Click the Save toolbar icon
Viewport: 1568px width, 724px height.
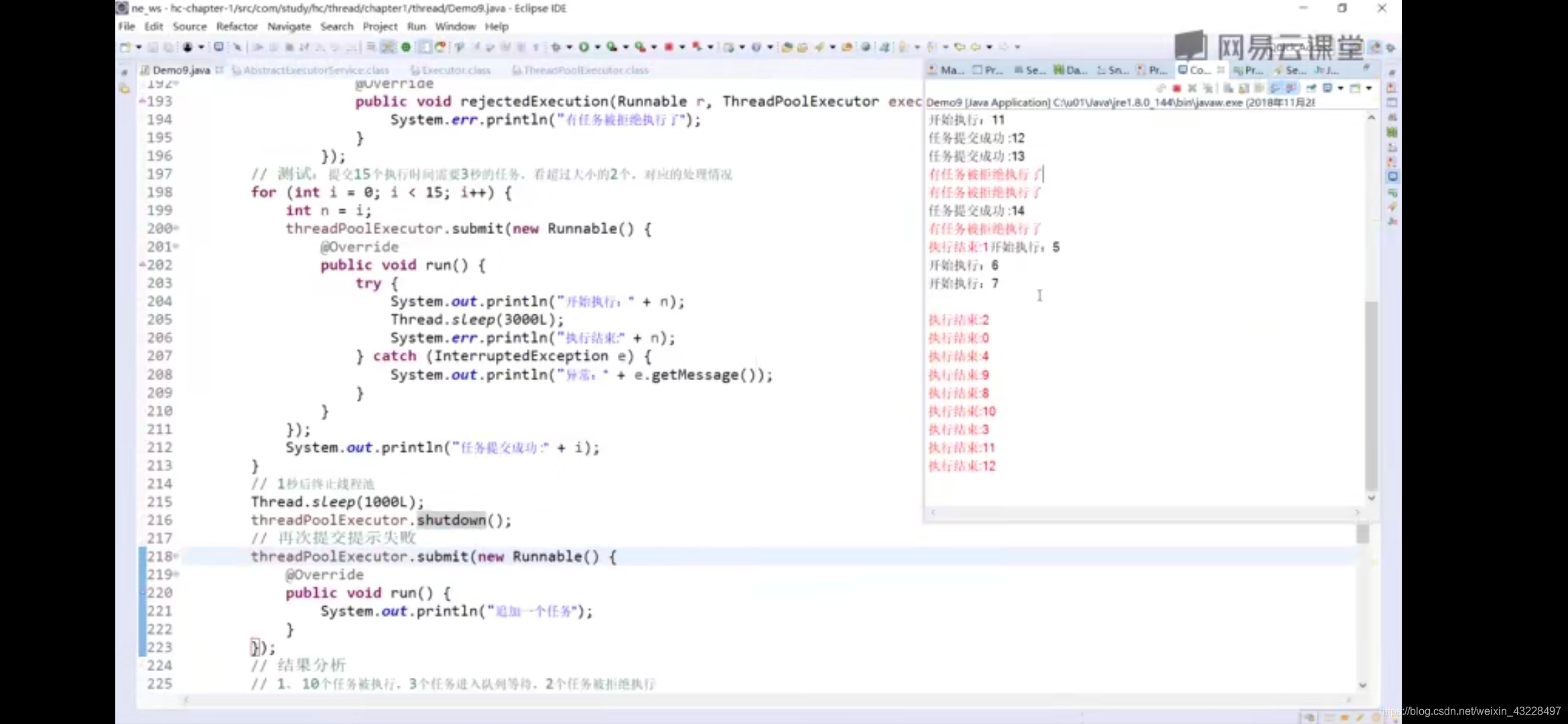pos(153,47)
